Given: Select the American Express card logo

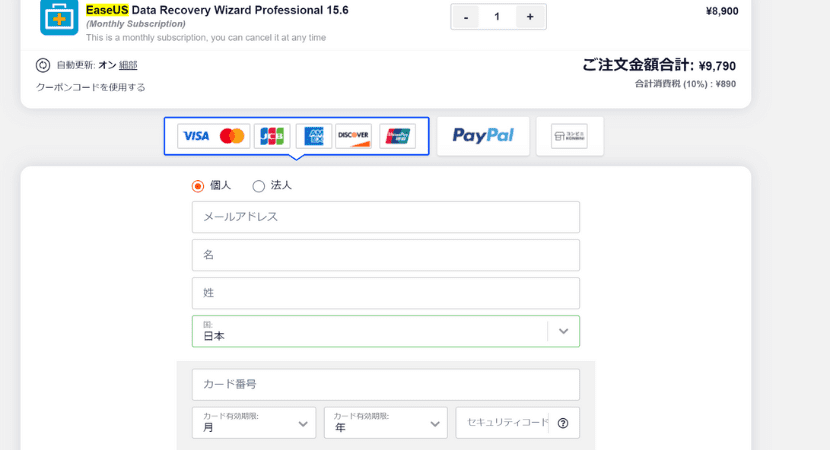Looking at the screenshot, I should (x=314, y=136).
